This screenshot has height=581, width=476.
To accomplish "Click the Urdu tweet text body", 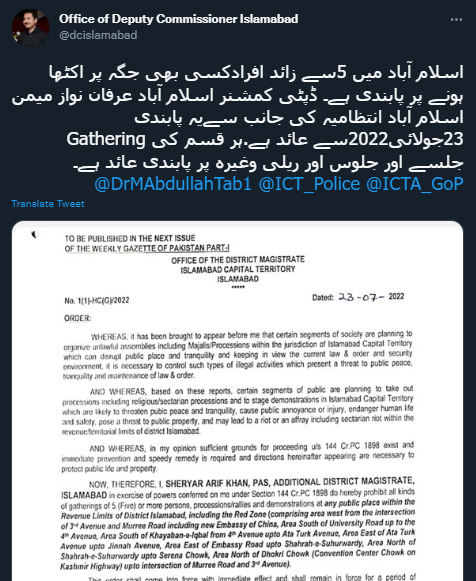I will pos(237,117).
